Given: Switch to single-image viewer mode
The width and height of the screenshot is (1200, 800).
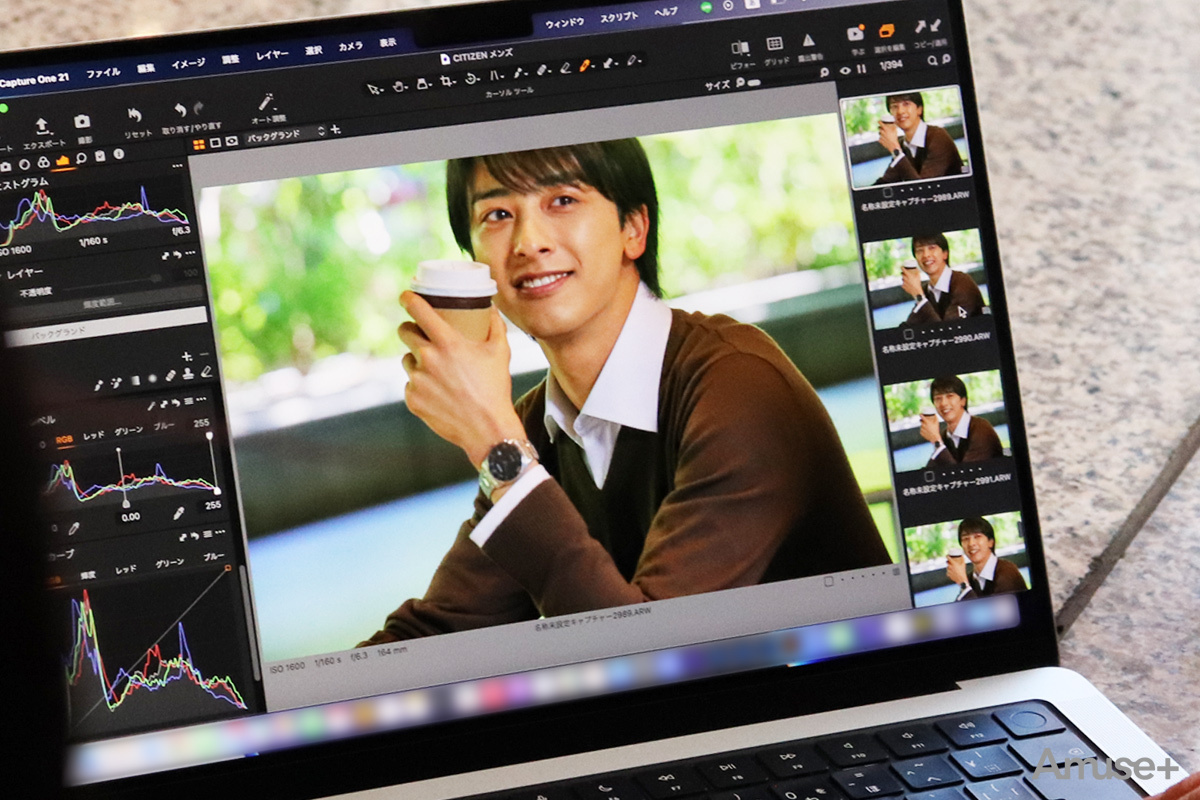Looking at the screenshot, I should pos(216,142).
